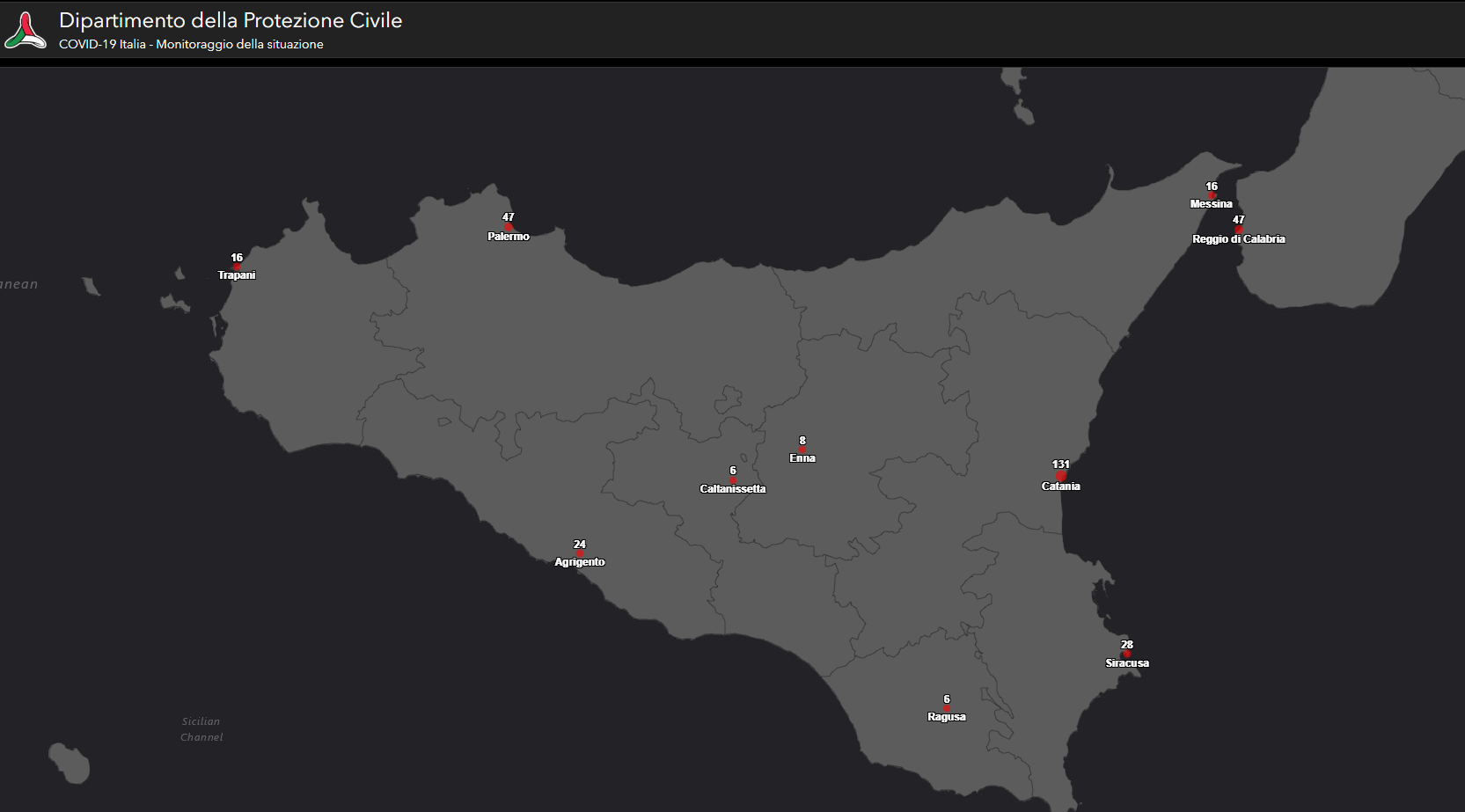Viewport: 1465px width, 812px height.
Task: Select the Agrigento marker with 24 cases
Action: click(x=580, y=552)
